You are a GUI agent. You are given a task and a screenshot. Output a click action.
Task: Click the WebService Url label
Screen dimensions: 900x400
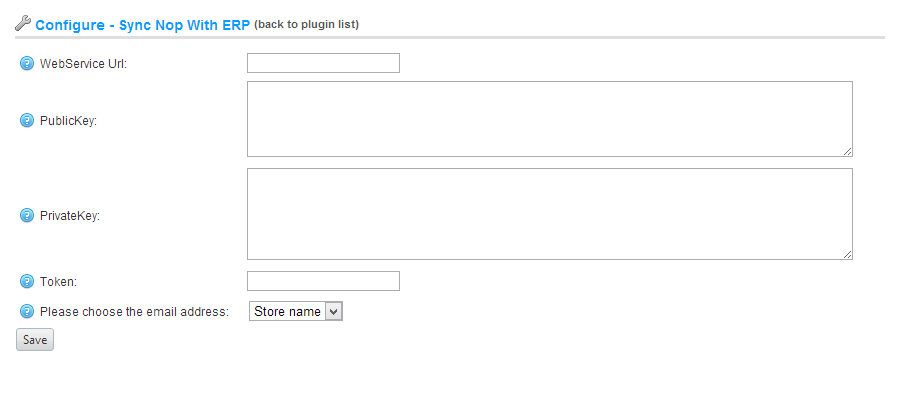83,64
